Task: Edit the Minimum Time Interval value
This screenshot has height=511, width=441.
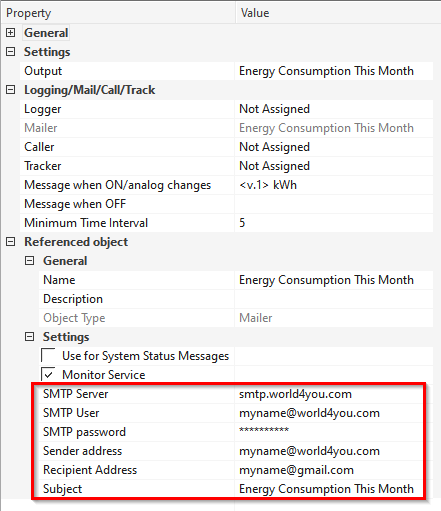Action: tap(334, 223)
